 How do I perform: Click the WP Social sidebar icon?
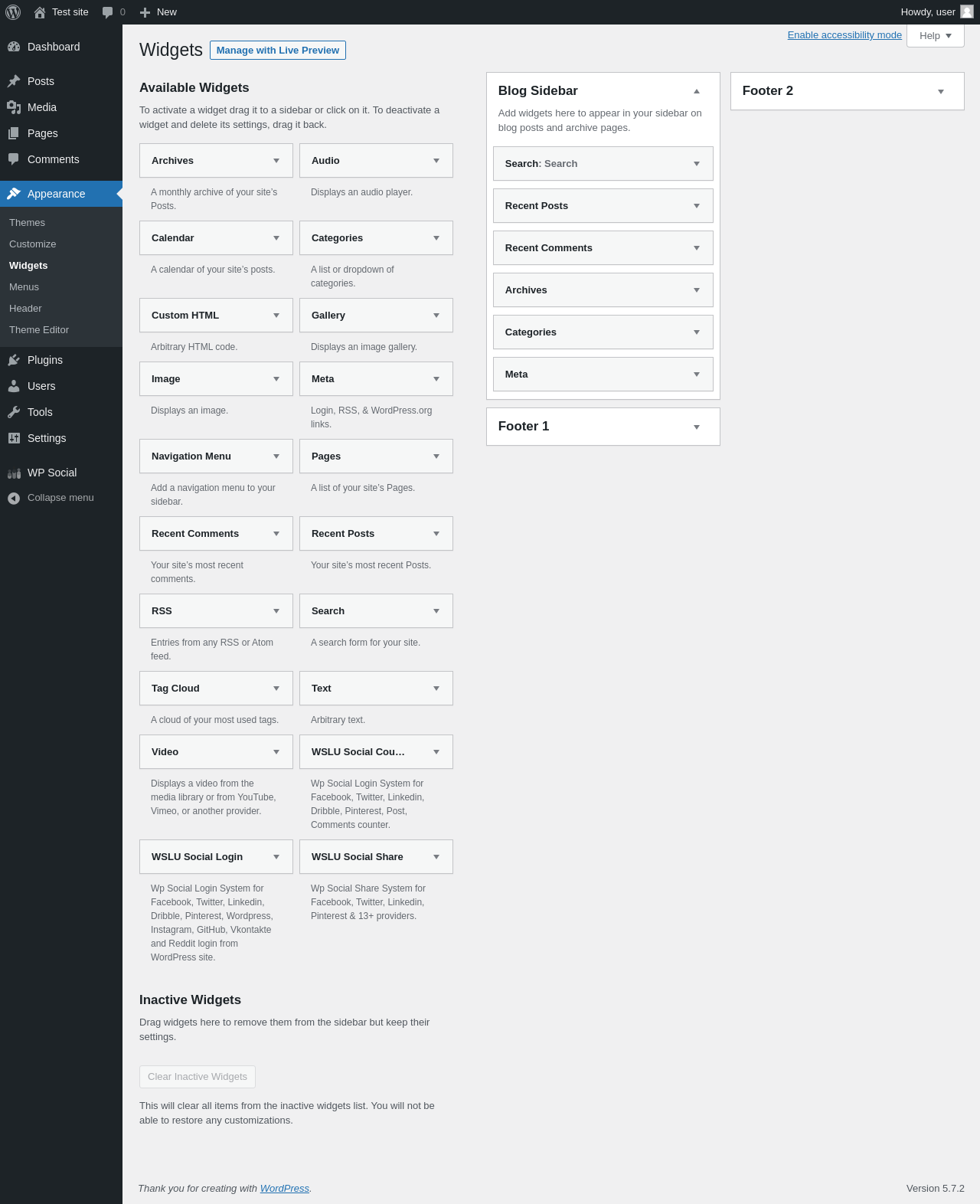coord(14,473)
